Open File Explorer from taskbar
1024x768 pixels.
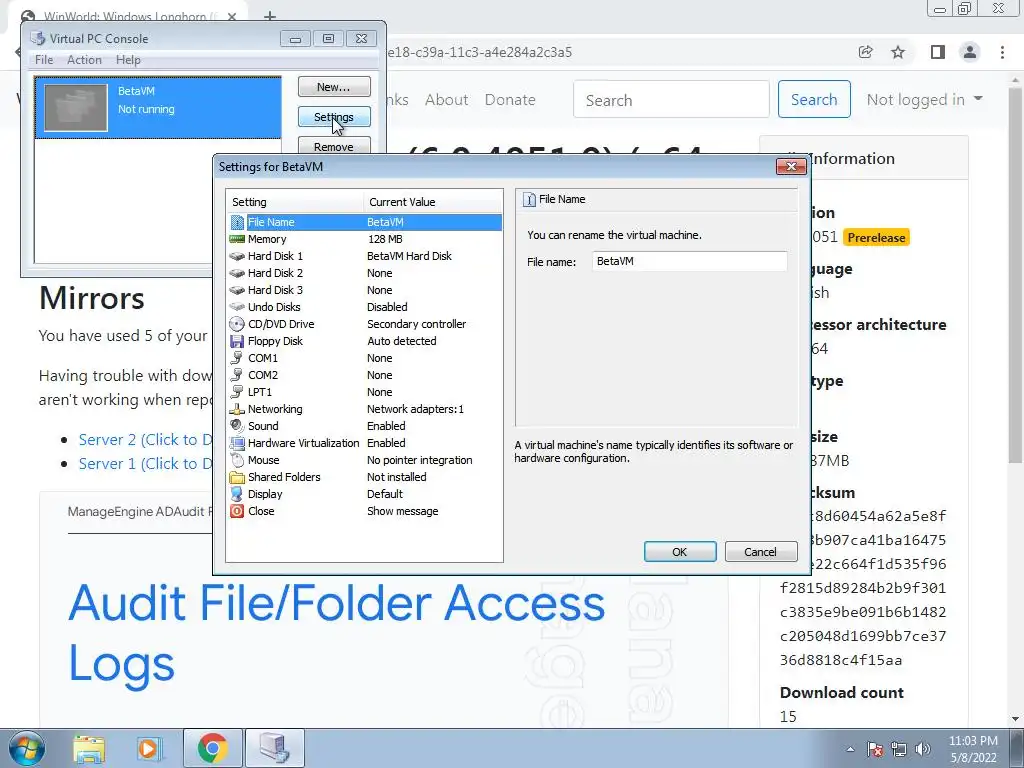89,748
